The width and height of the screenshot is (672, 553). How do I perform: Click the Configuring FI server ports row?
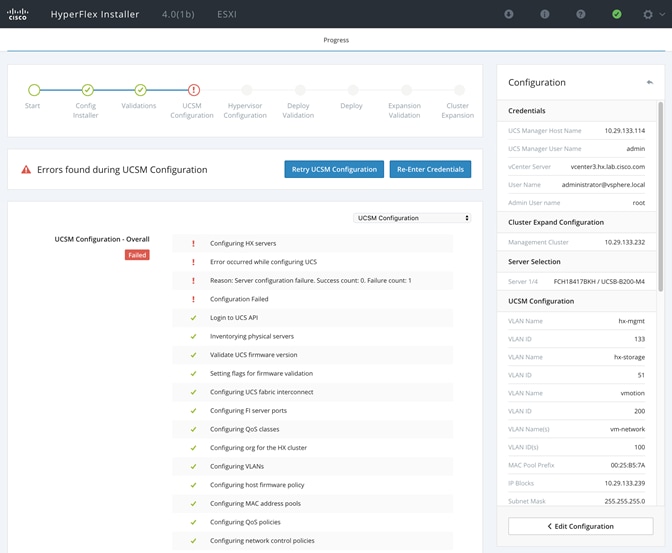point(312,410)
